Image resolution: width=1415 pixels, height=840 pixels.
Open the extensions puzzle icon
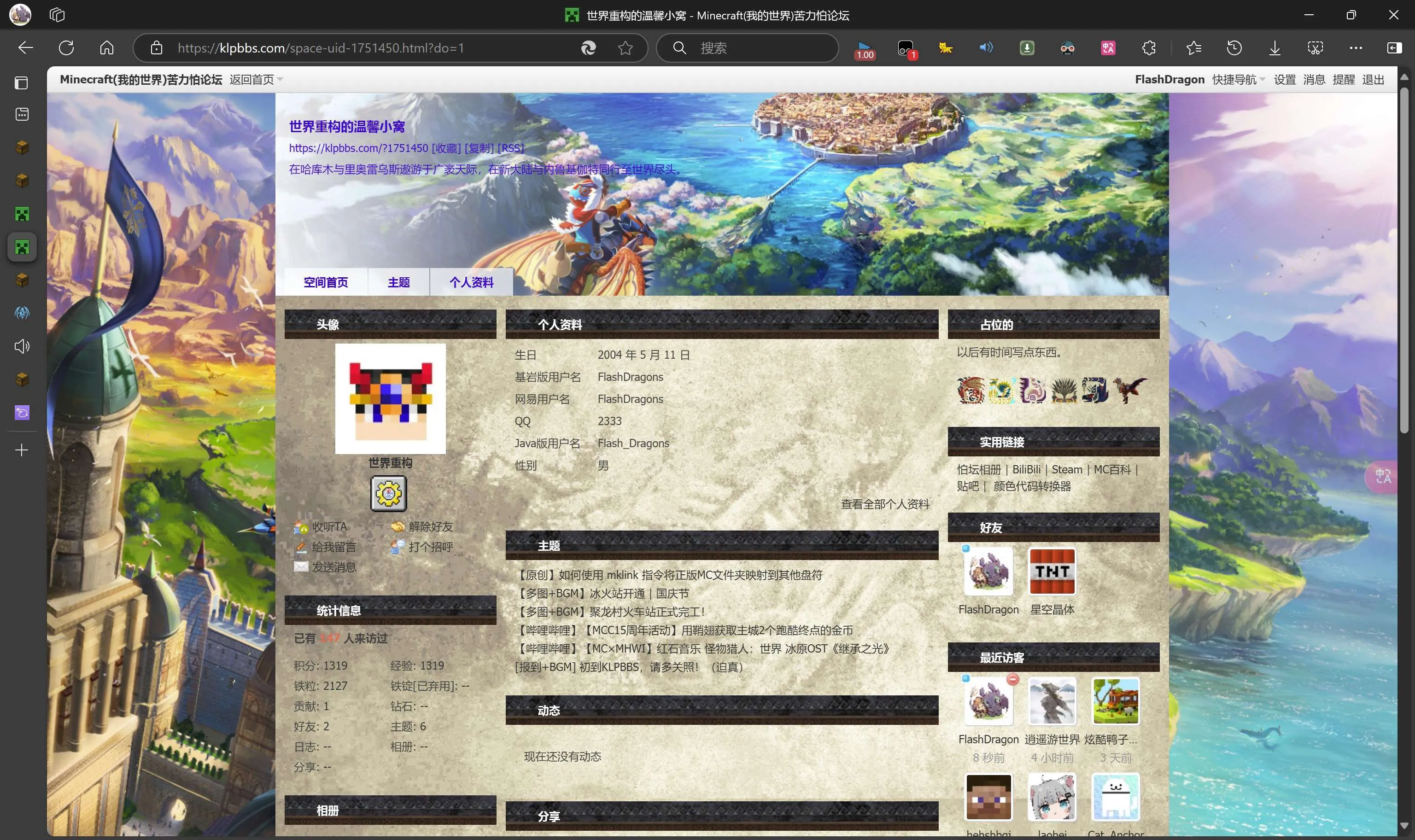pyautogui.click(x=1148, y=48)
